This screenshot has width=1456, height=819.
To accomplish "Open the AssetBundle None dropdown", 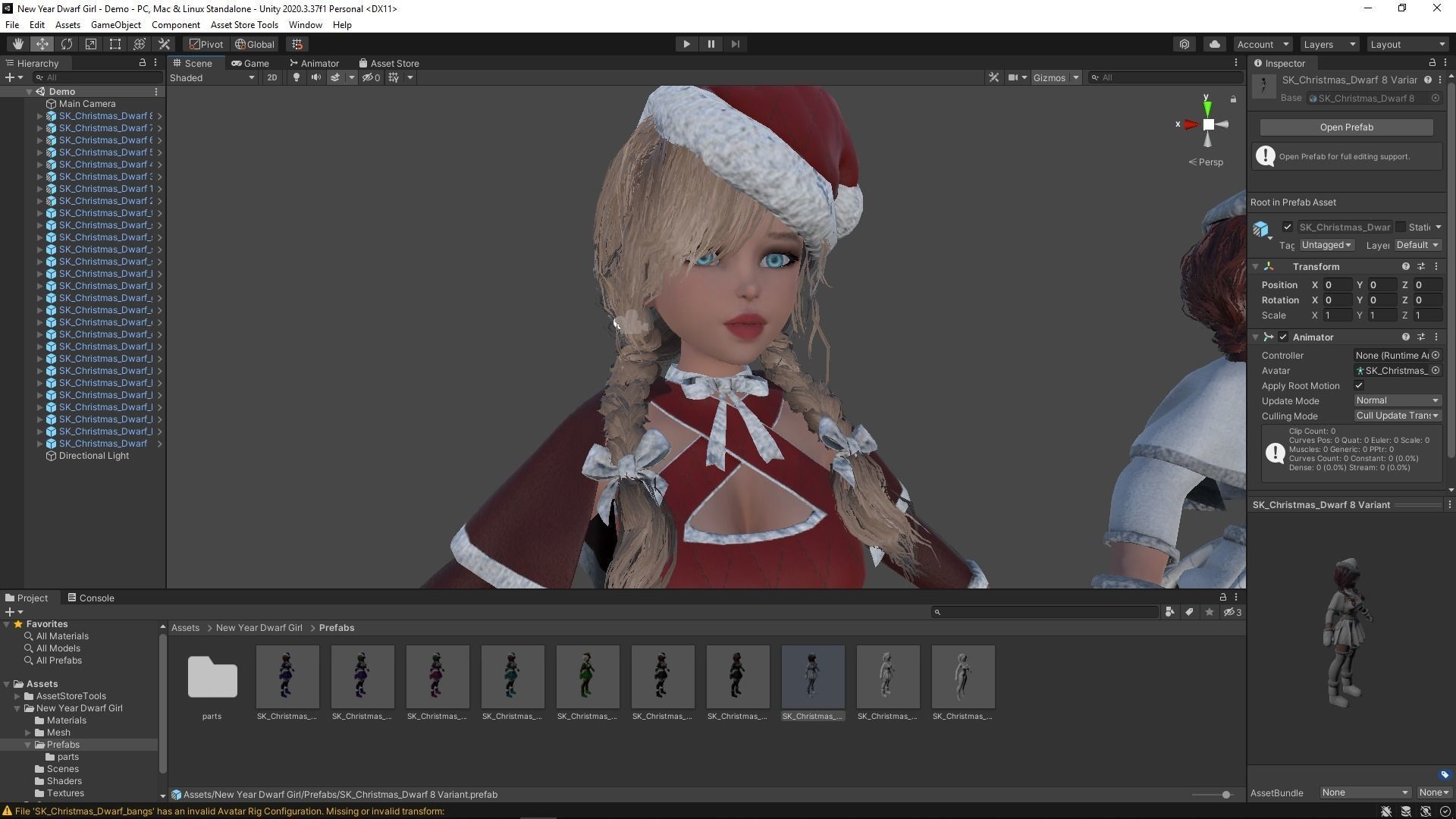I will (1364, 792).
